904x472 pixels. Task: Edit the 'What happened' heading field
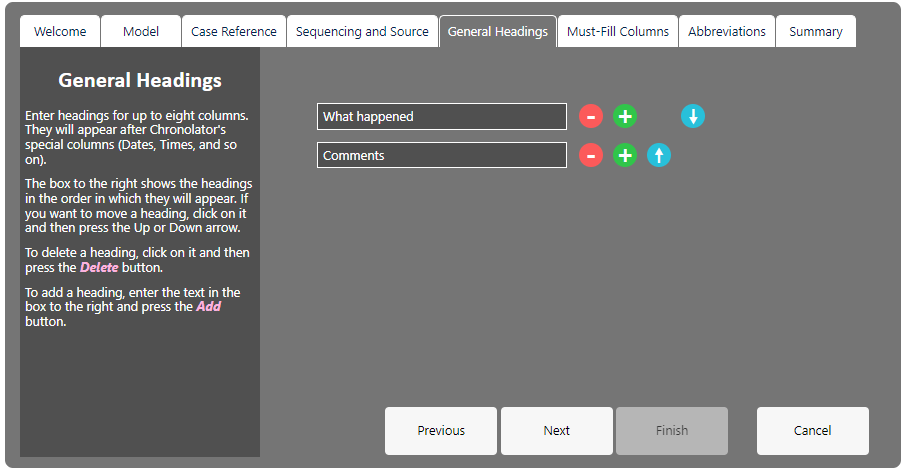(x=442, y=116)
